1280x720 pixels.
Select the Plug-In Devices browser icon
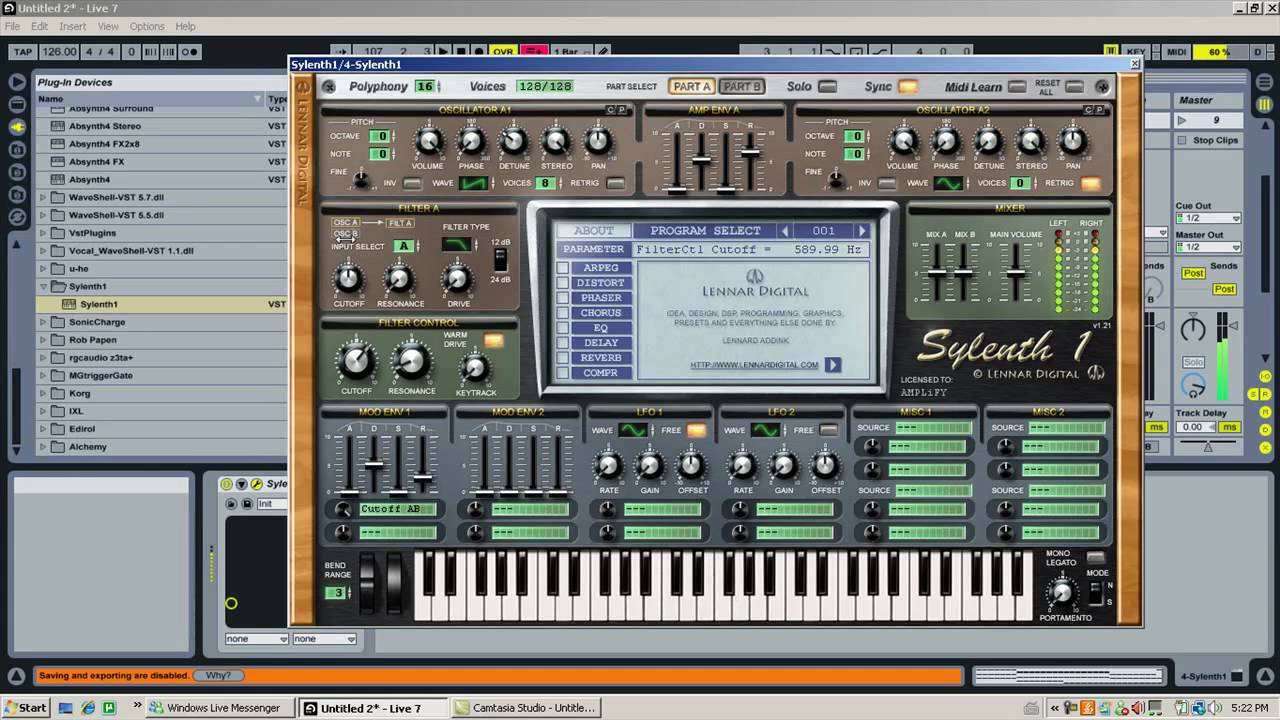point(17,127)
